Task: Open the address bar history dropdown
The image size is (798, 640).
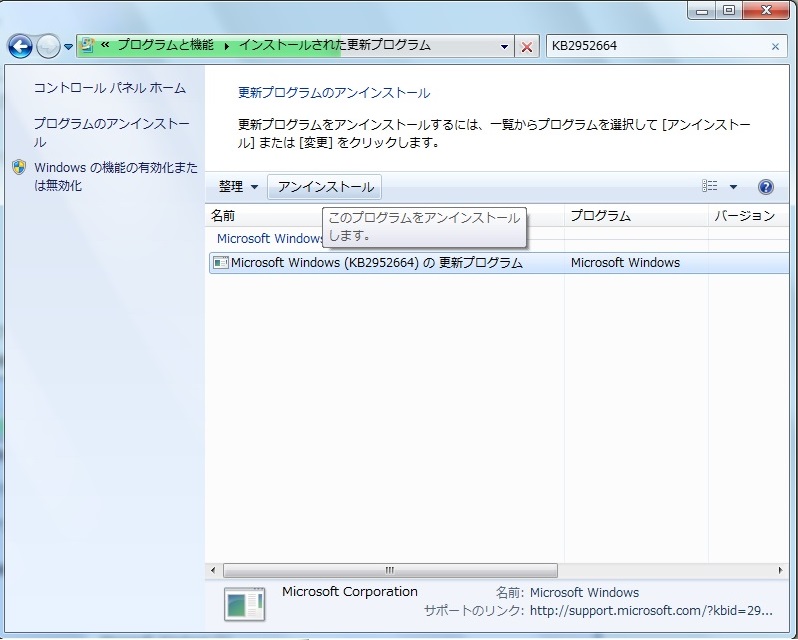Action: (x=504, y=47)
